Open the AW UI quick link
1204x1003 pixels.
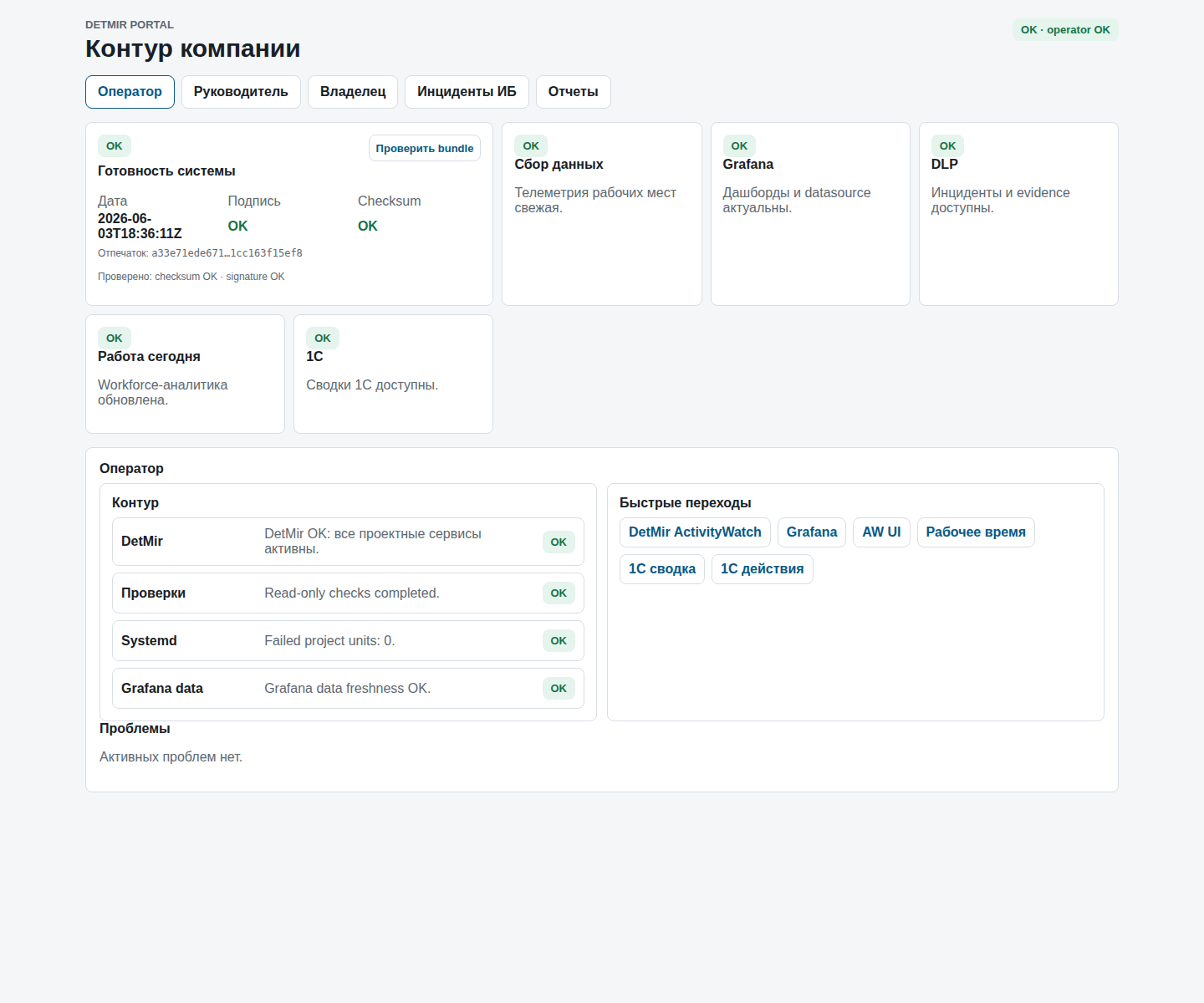coord(881,532)
